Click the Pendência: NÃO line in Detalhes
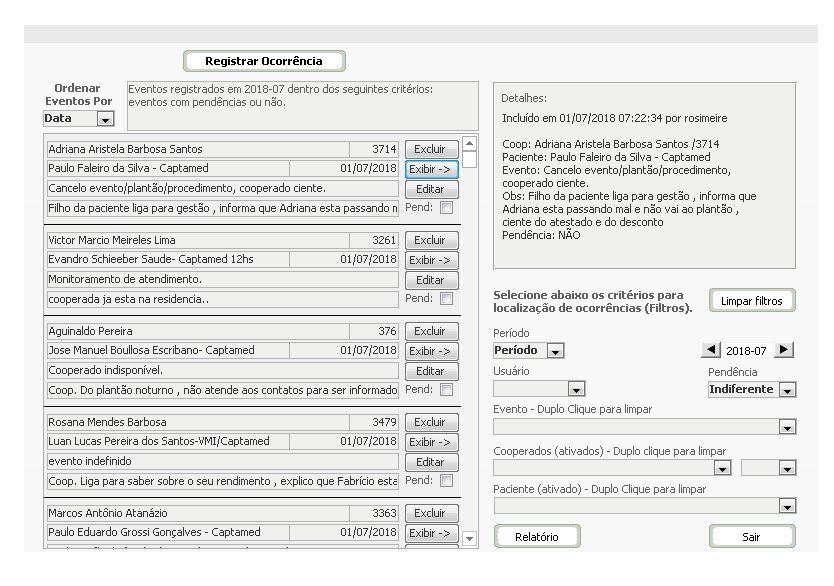This screenshot has width=834, height=586. (x=541, y=236)
